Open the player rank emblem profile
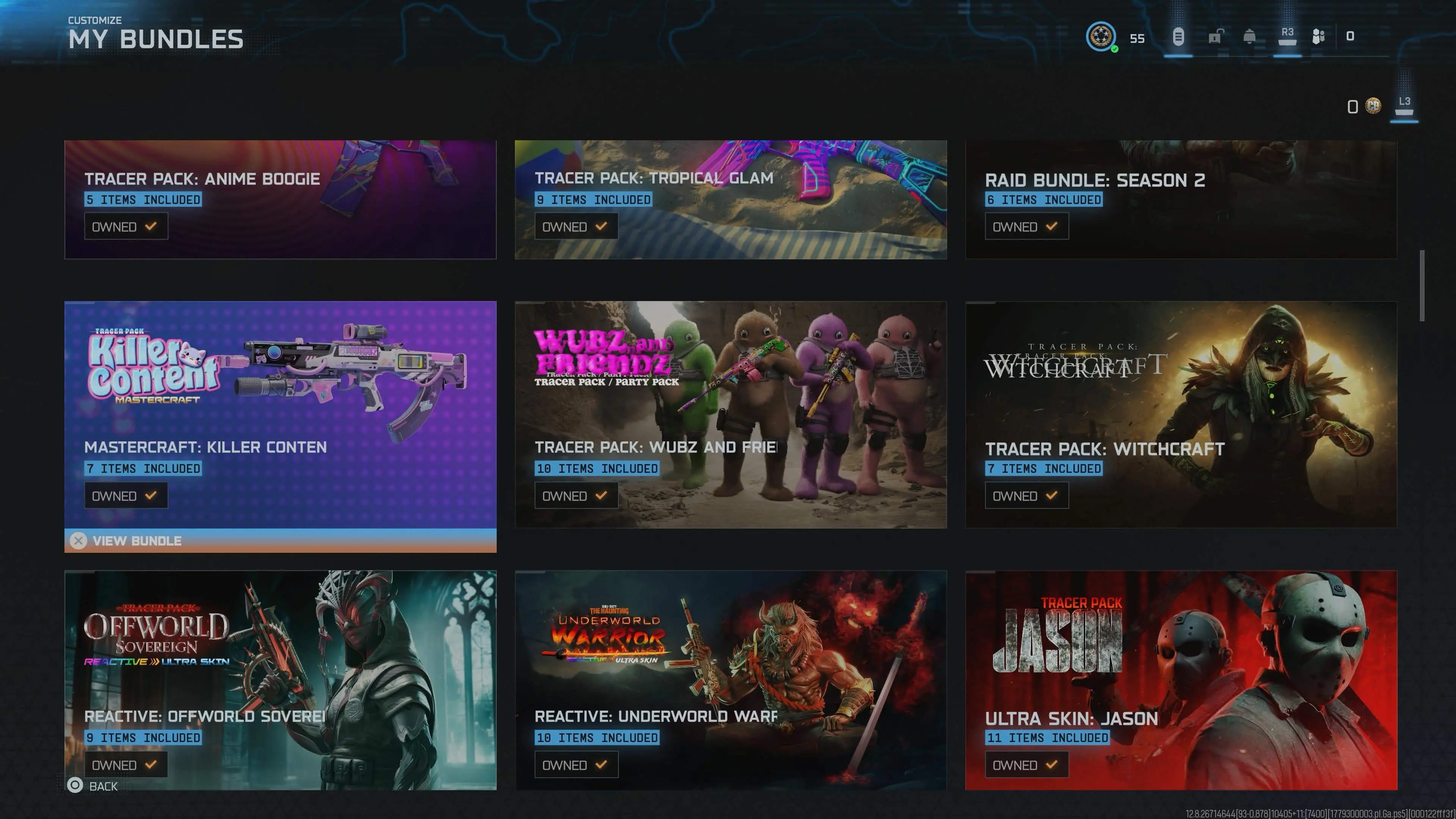This screenshot has height=819, width=1456. [1100, 37]
